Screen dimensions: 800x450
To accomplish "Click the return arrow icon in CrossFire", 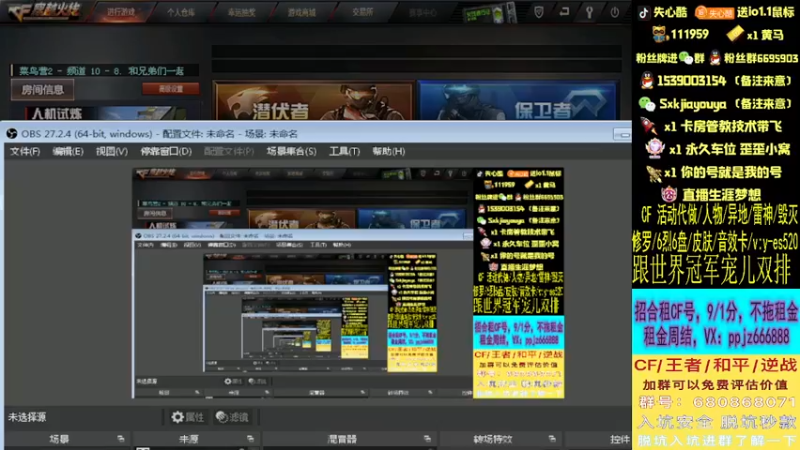I will pos(564,12).
